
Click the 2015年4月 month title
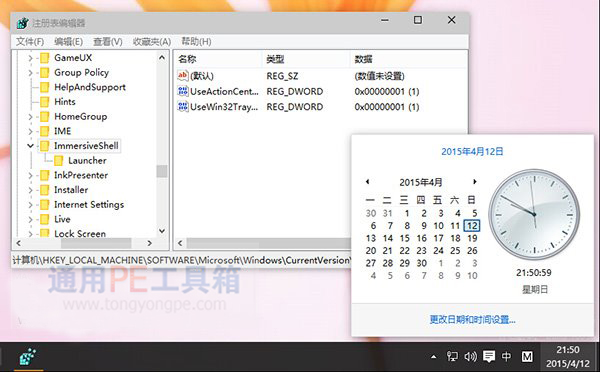tap(421, 182)
